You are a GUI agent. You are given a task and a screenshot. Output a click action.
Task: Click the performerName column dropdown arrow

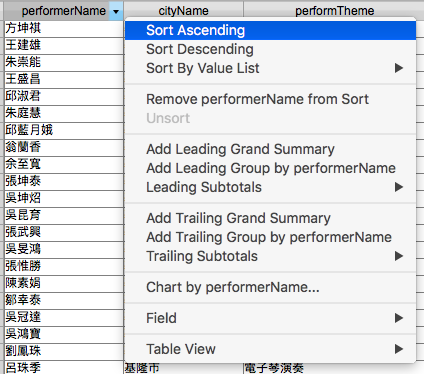(116, 11)
